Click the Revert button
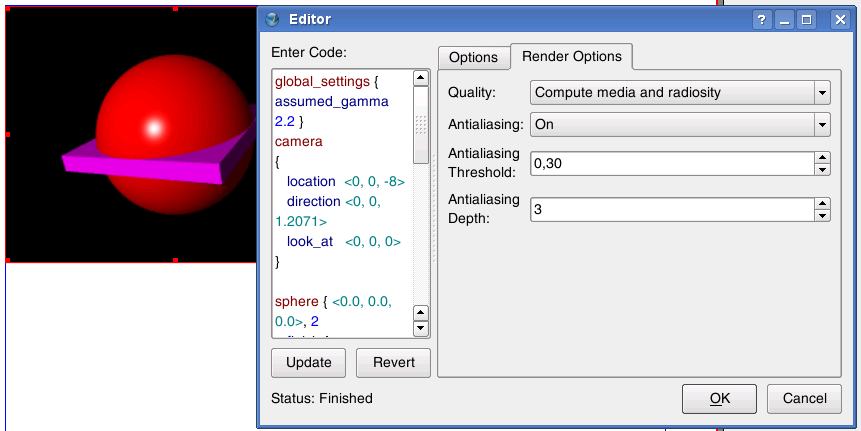 (x=393, y=362)
